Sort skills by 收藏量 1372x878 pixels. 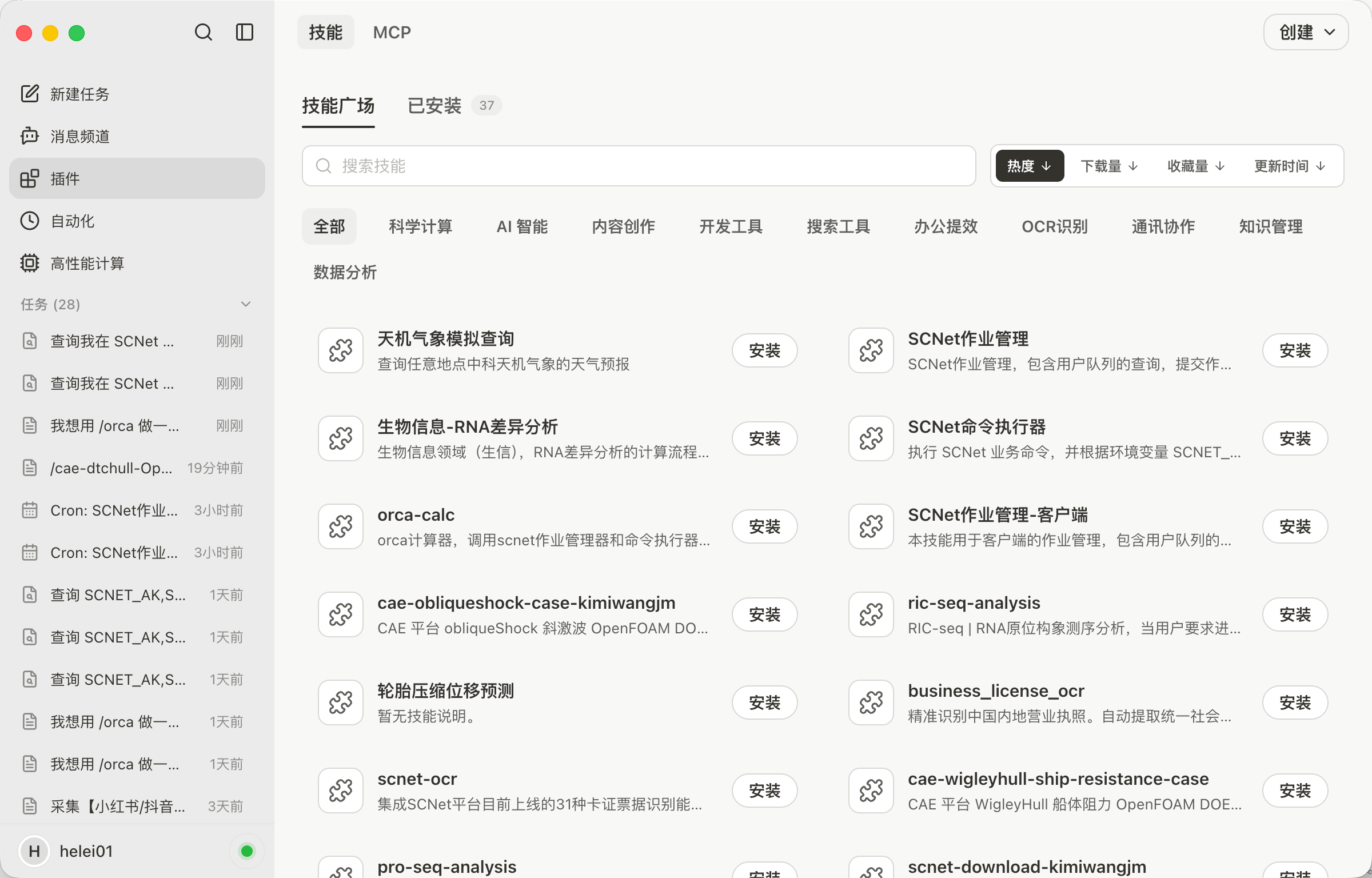point(1196,166)
